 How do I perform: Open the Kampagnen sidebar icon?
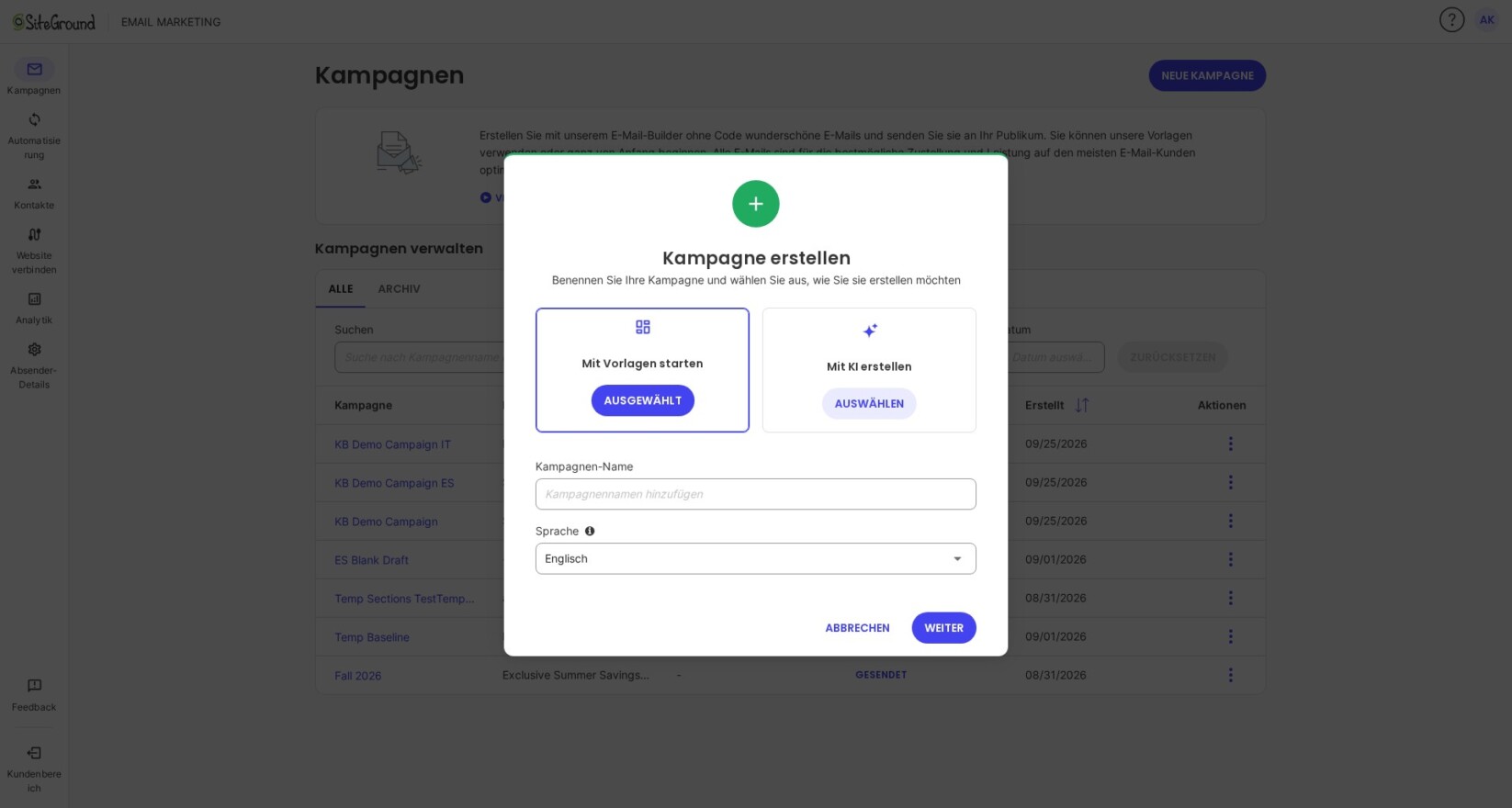[x=34, y=70]
